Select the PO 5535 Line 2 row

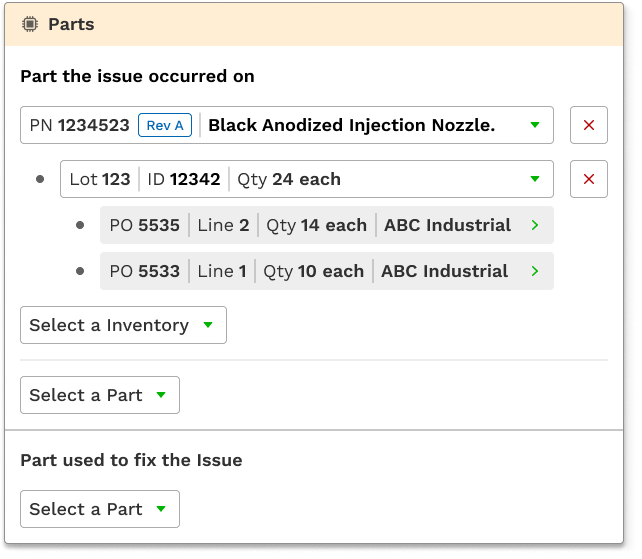(220, 225)
